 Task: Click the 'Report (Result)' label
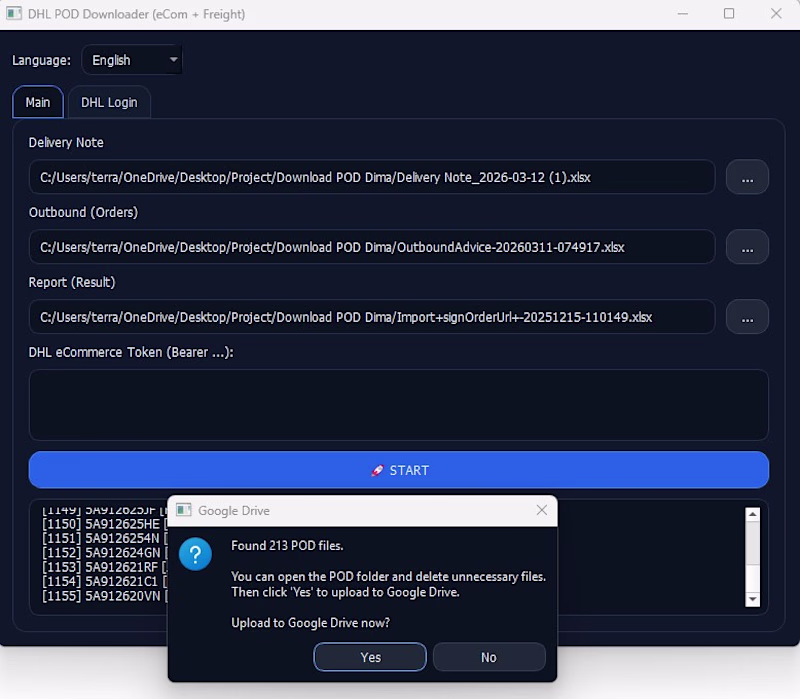(x=72, y=282)
